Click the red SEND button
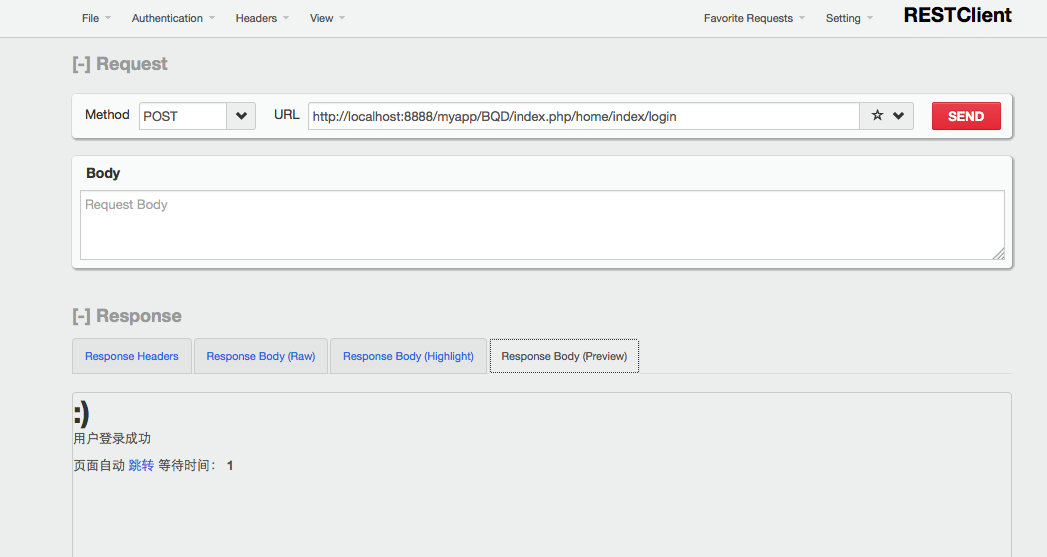Screen dimensions: 1047x557 pos(966,116)
